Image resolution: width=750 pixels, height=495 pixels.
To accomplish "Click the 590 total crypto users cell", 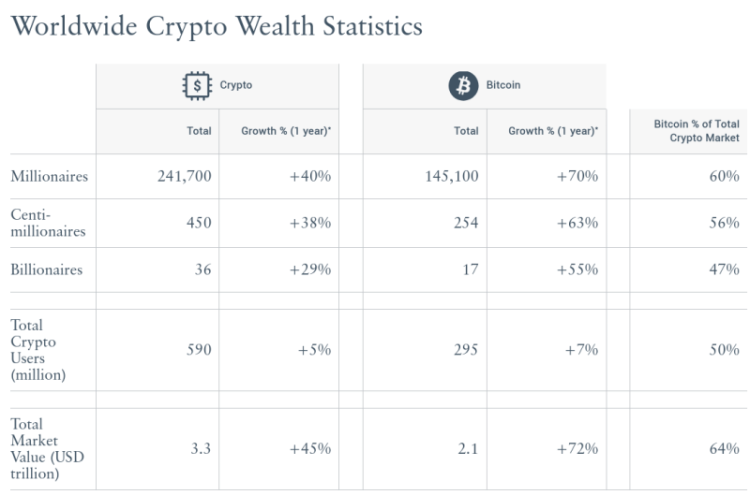I will click(x=198, y=350).
